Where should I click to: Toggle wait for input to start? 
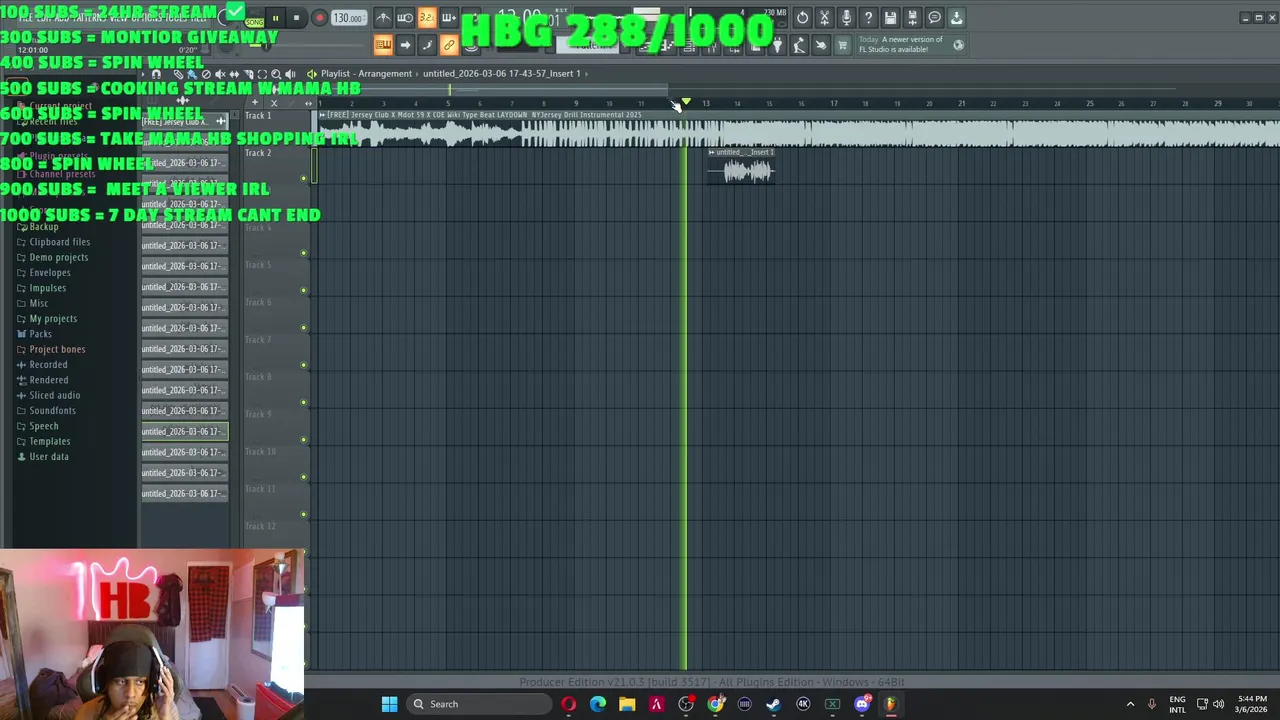pos(405,18)
